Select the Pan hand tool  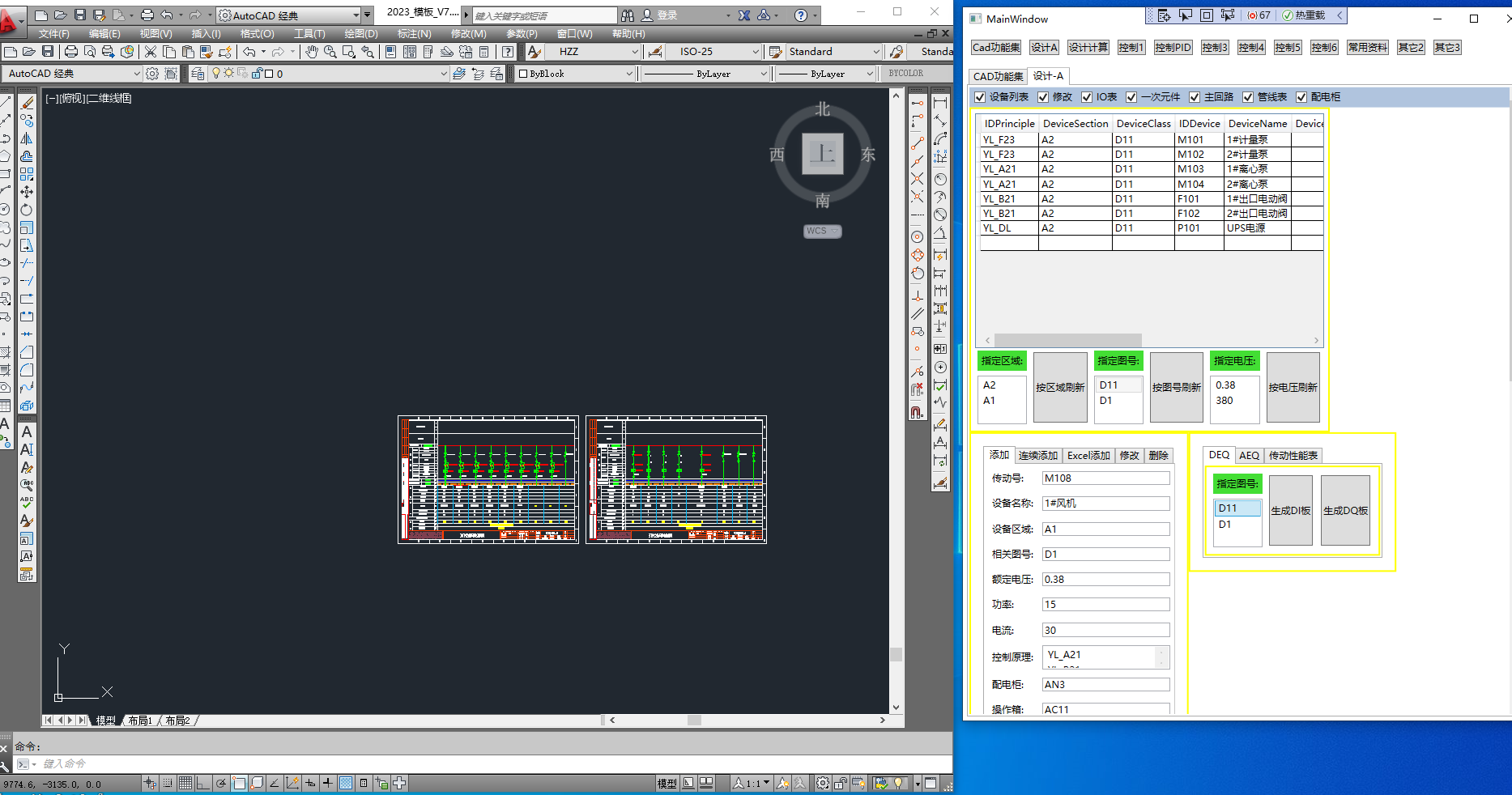tap(312, 52)
